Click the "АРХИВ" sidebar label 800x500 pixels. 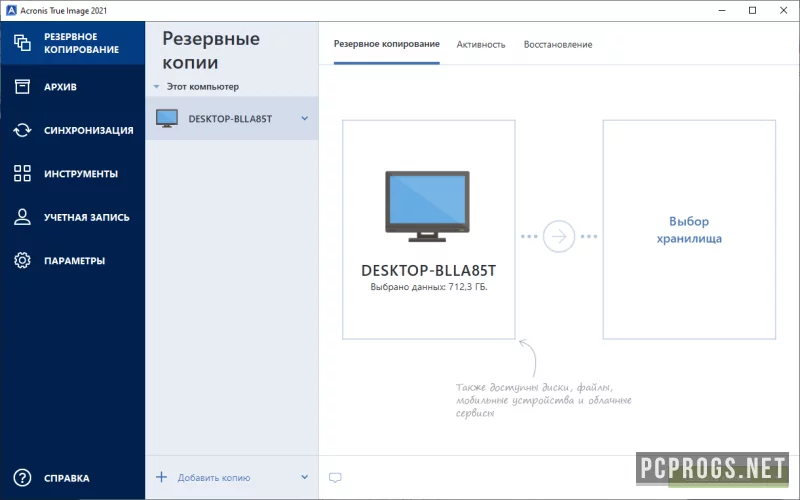pyautogui.click(x=60, y=87)
